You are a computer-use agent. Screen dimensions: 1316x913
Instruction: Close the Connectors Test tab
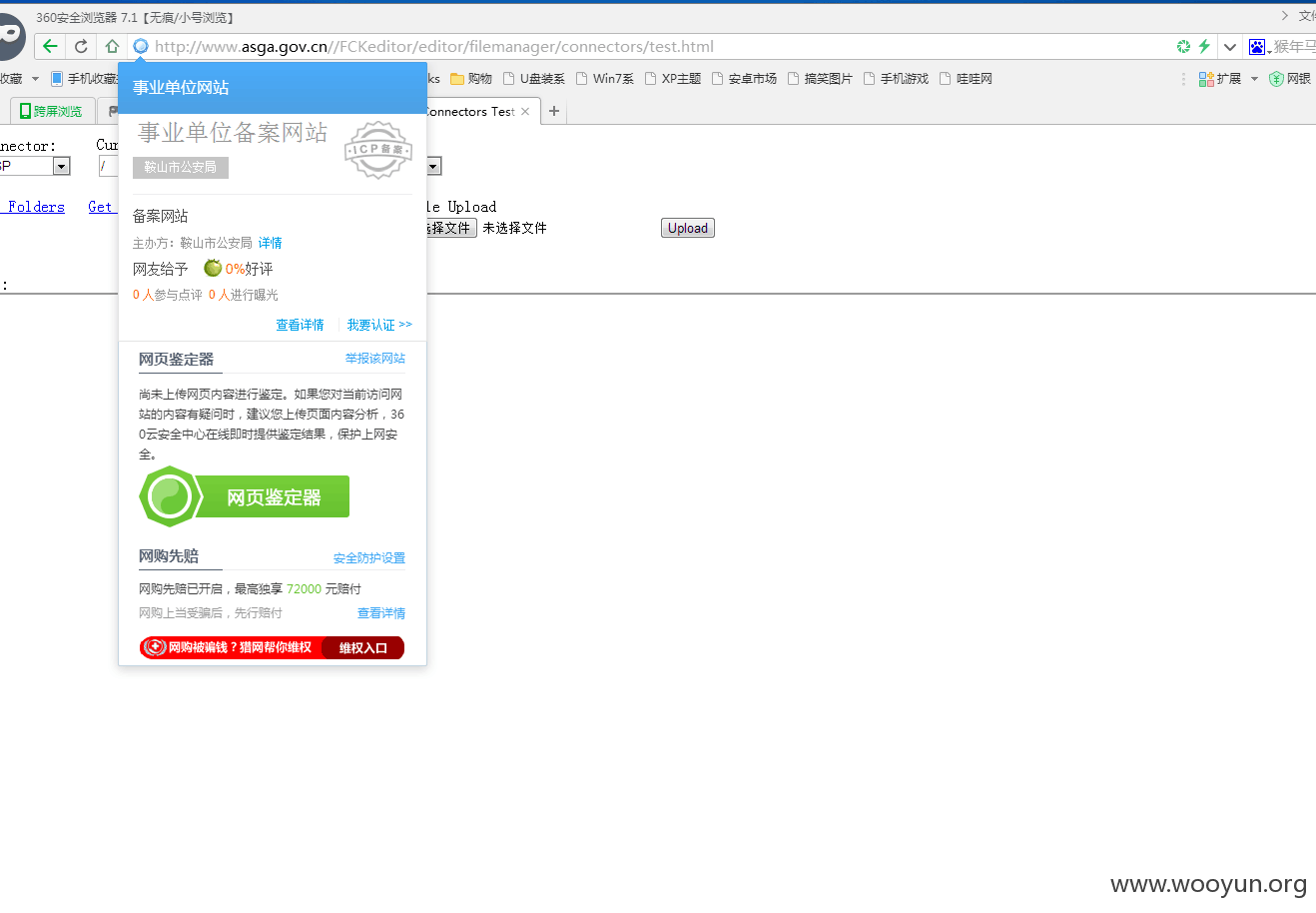point(525,112)
